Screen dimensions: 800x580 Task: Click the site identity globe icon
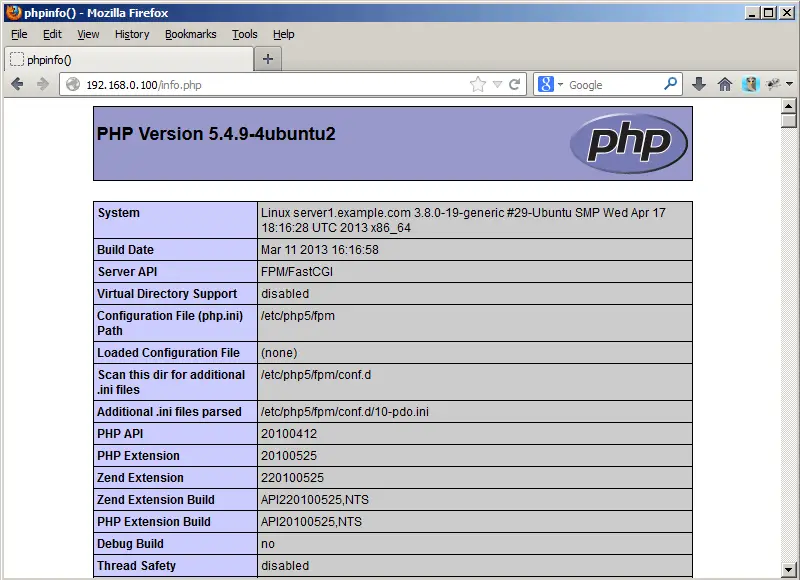point(73,84)
